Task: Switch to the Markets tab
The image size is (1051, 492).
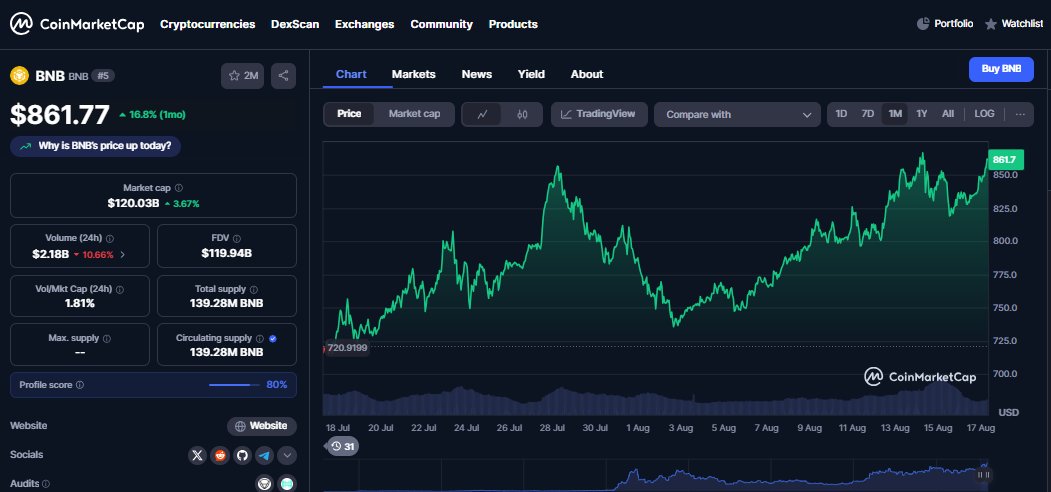Action: (414, 74)
